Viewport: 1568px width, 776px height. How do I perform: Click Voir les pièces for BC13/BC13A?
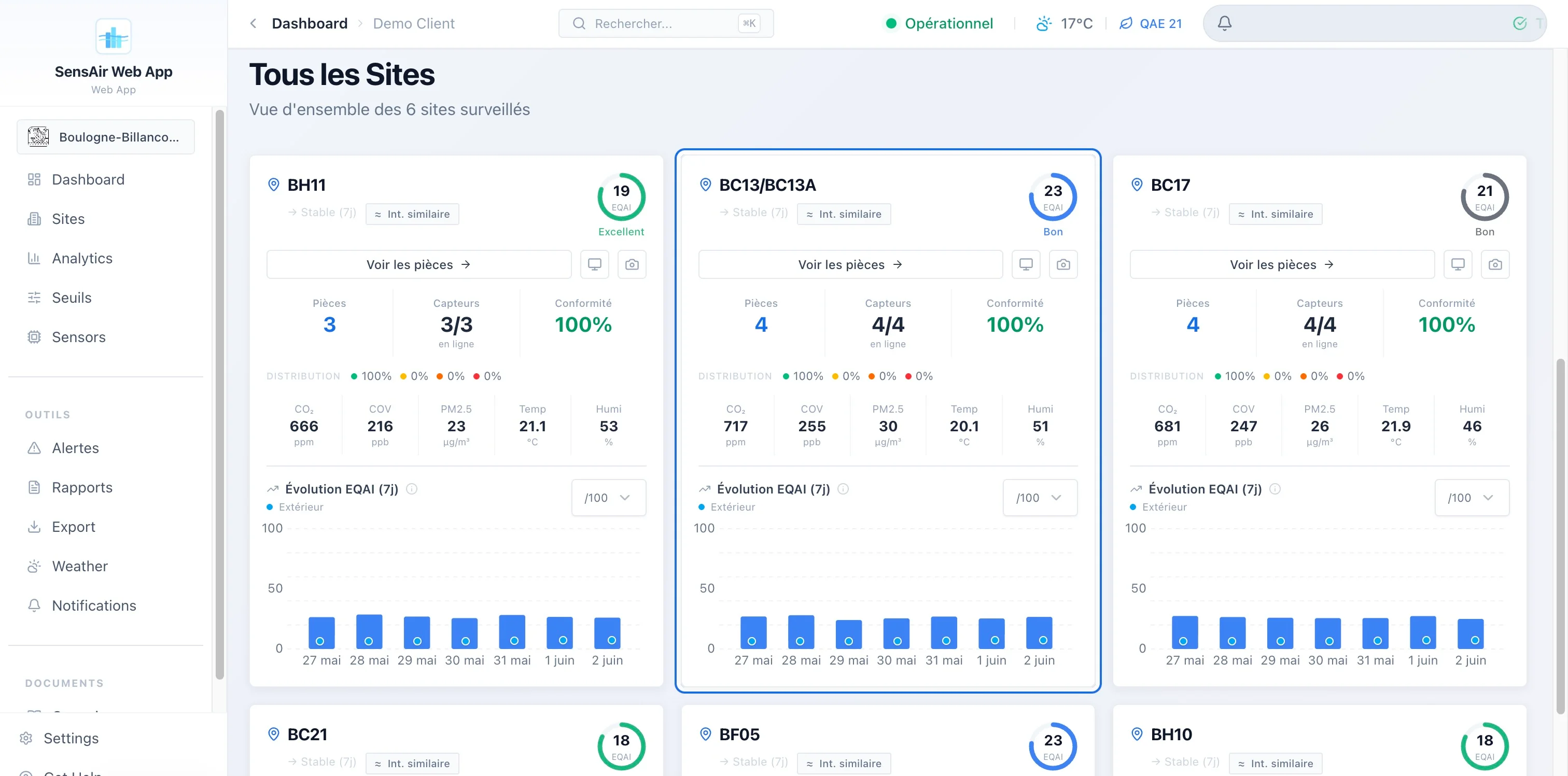(x=850, y=264)
